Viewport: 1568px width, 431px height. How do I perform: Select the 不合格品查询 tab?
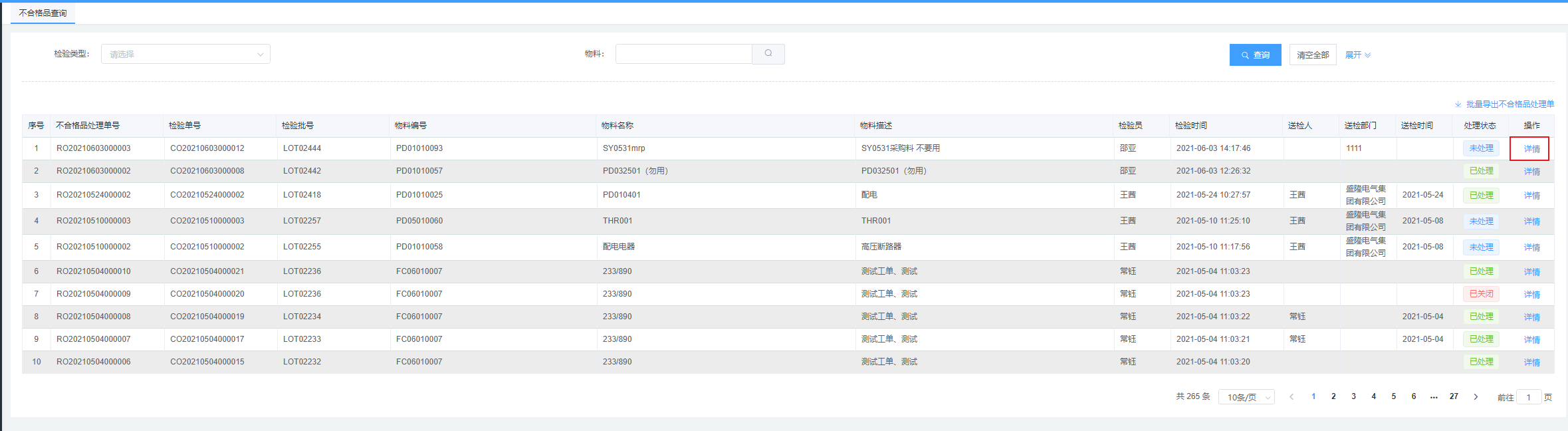pos(43,13)
